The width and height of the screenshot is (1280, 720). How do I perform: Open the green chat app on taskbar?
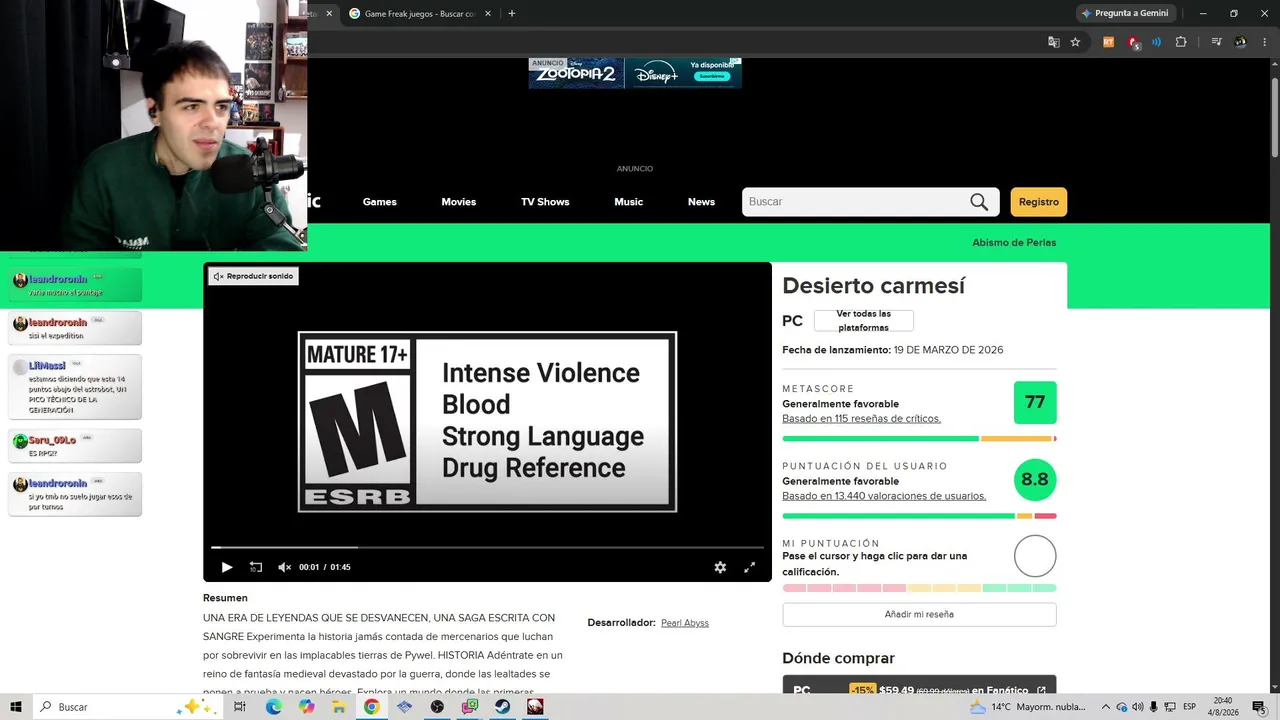pos(470,707)
